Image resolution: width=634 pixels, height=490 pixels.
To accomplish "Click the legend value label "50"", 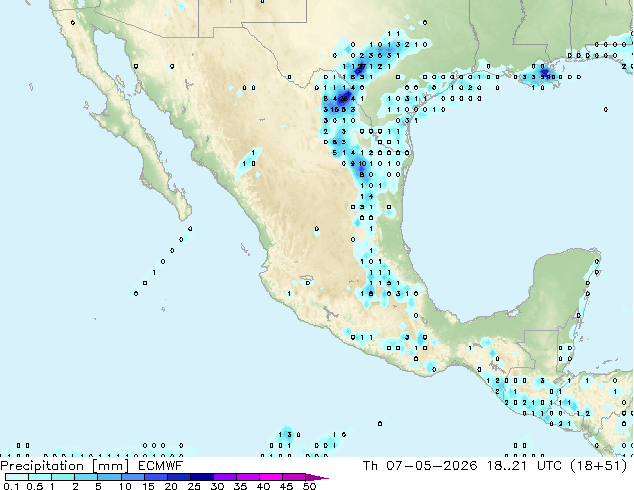I will click(309, 486).
